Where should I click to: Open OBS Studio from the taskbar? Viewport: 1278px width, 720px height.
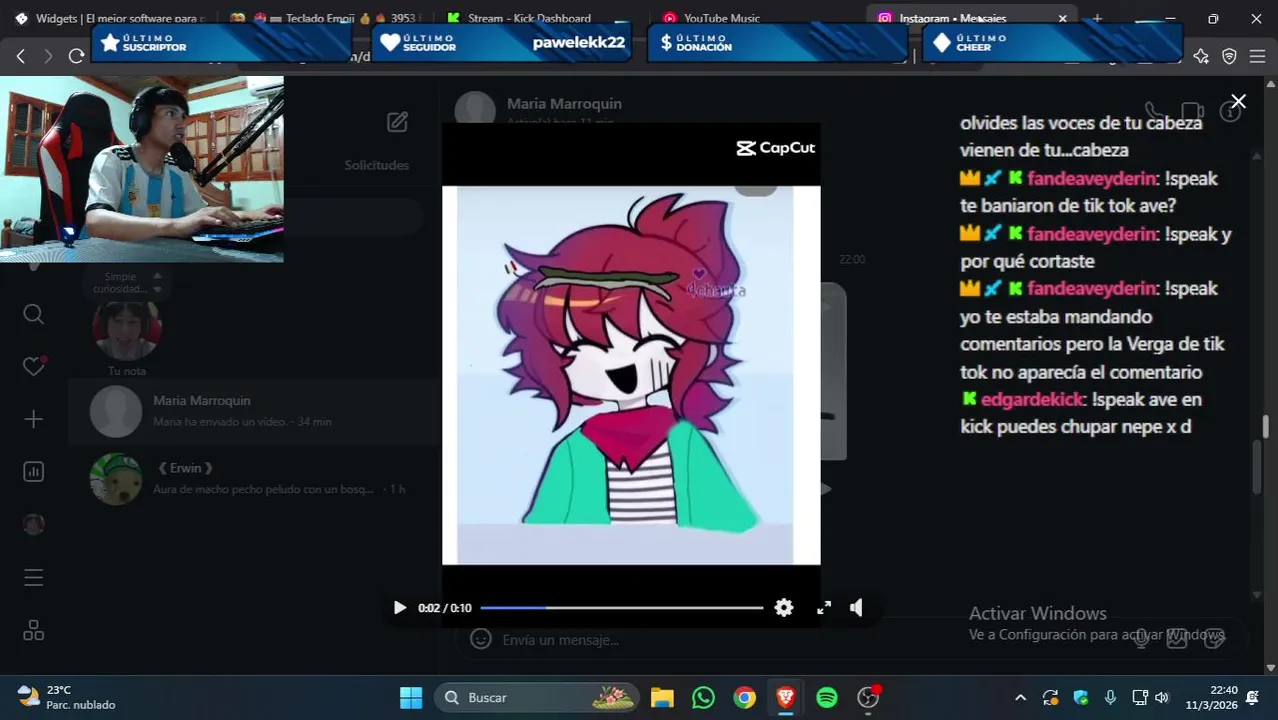coord(868,697)
